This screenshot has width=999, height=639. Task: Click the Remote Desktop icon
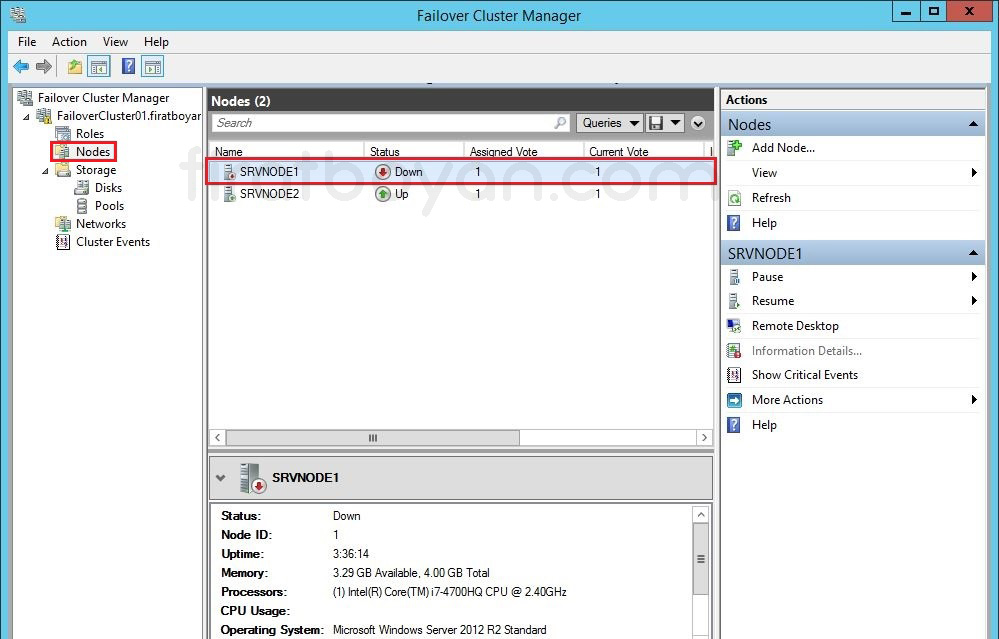(734, 326)
